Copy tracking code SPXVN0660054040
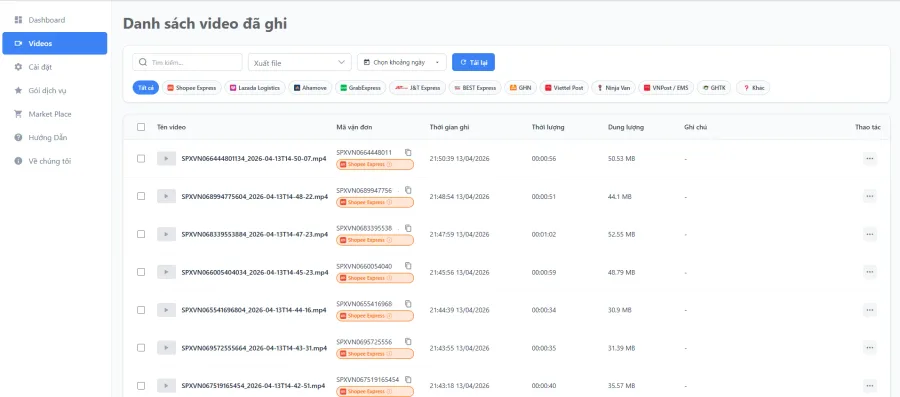Viewport: 900px width, 397px height. 408,266
